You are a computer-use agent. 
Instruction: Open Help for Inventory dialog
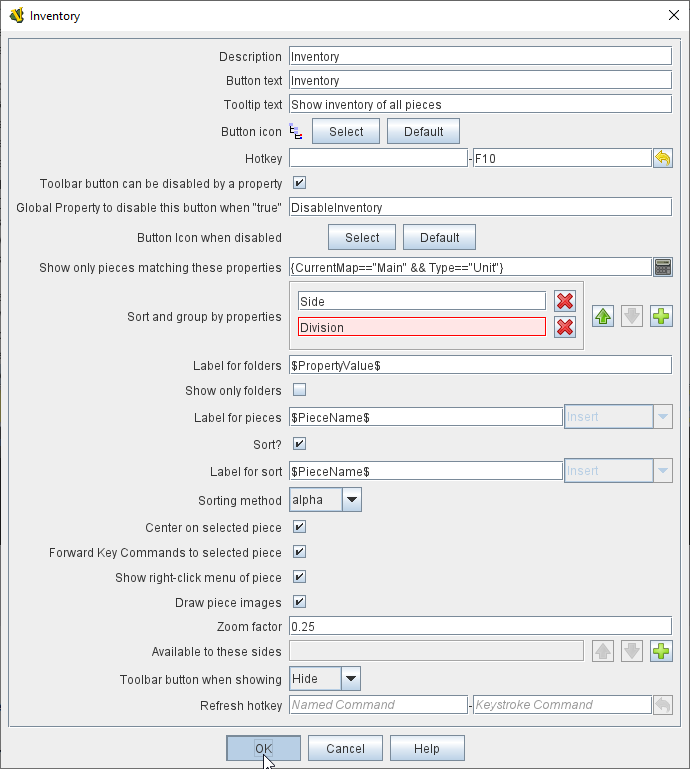click(427, 748)
